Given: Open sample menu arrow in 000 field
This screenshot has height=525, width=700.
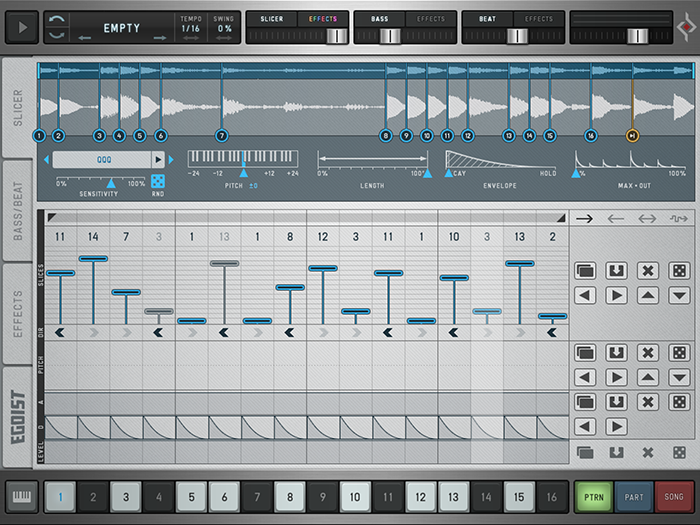Looking at the screenshot, I should pyautogui.click(x=158, y=159).
